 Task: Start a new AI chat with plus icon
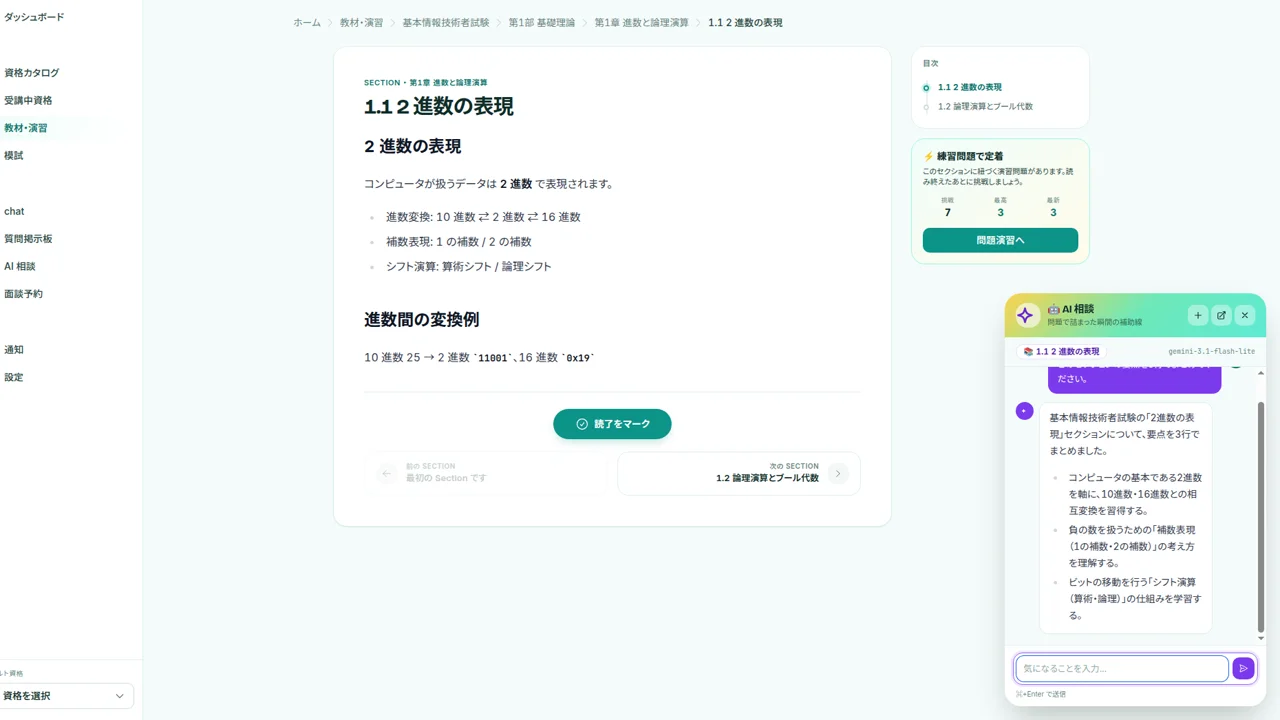point(1197,315)
